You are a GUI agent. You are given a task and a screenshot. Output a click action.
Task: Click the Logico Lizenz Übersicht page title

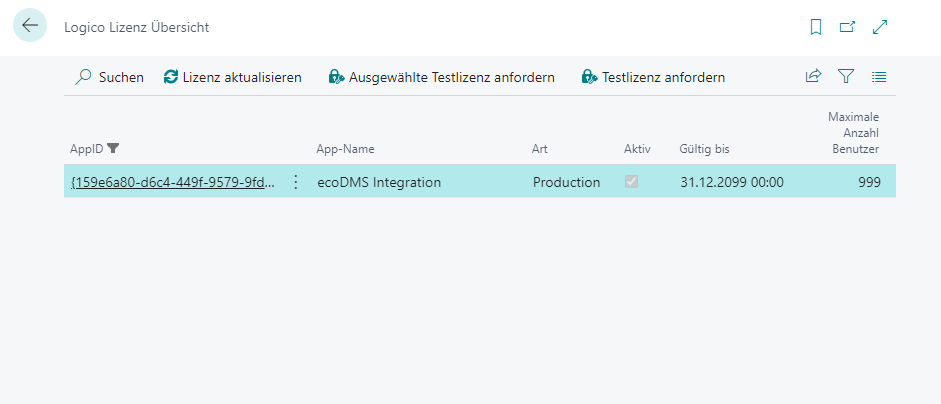pyautogui.click(x=137, y=28)
